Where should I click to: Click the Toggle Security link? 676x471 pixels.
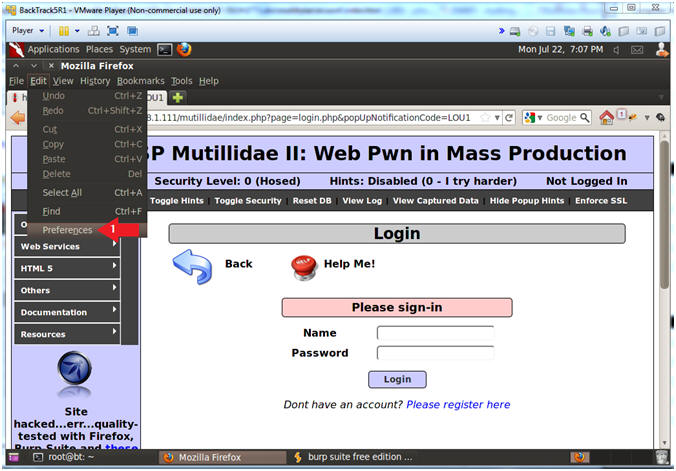pos(248,201)
